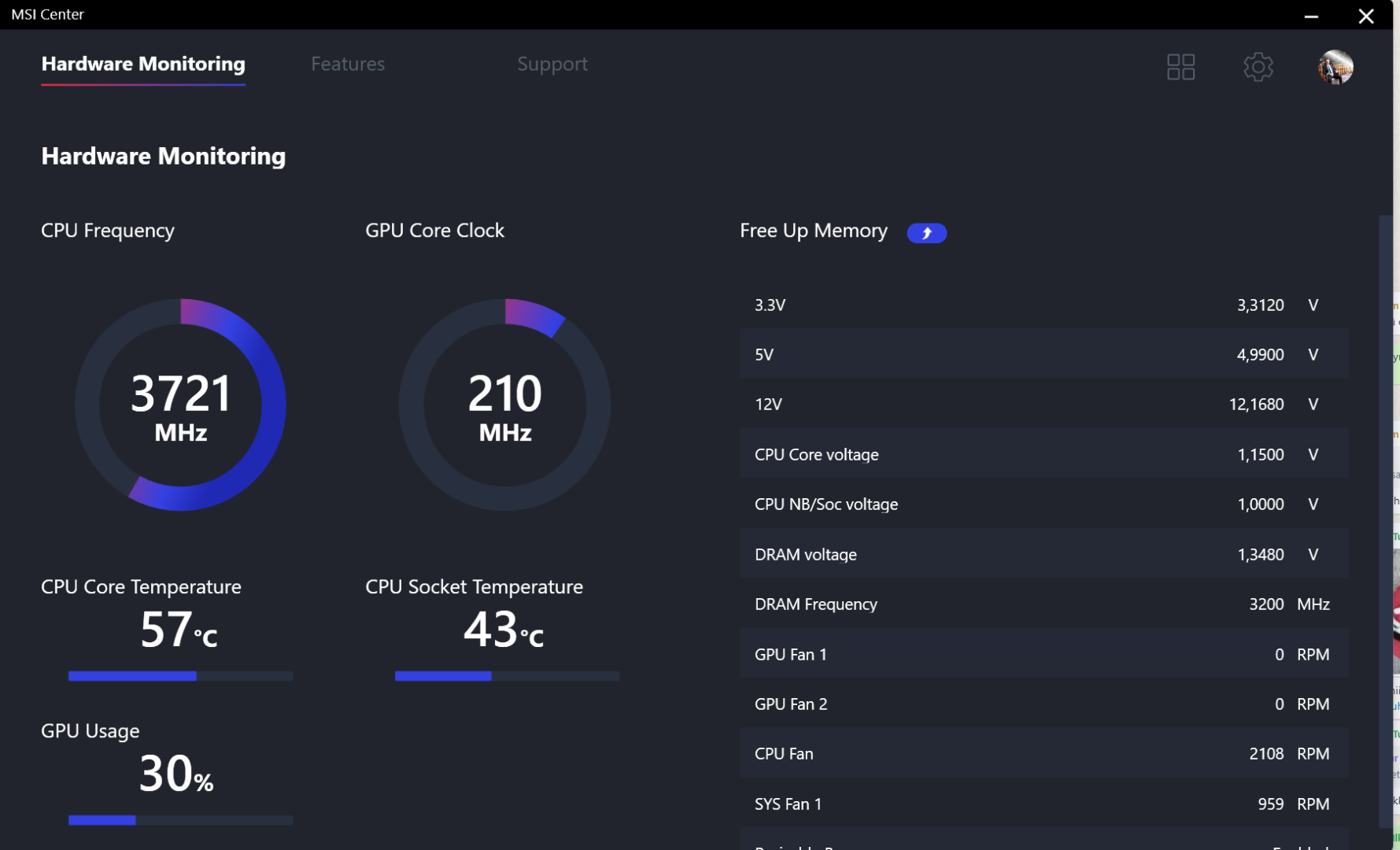Open the Support tab
This screenshot has width=1400, height=850.
tap(552, 64)
